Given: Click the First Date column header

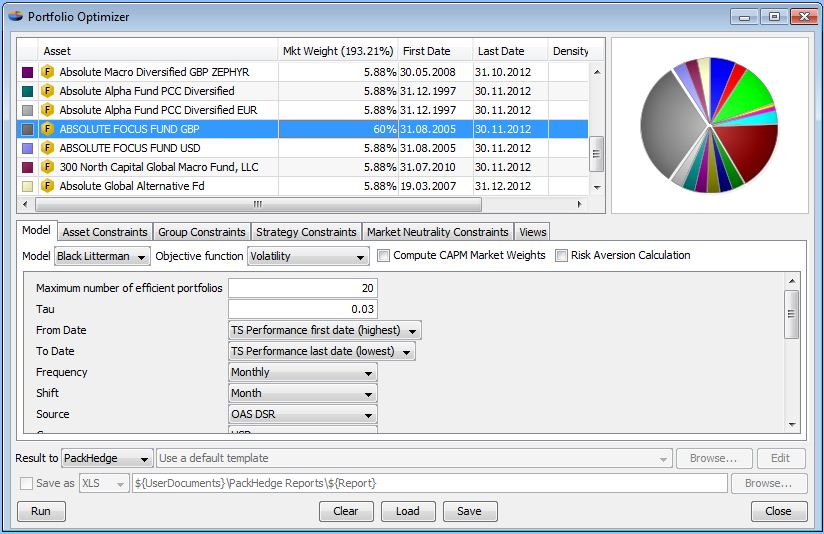Looking at the screenshot, I should point(435,51).
